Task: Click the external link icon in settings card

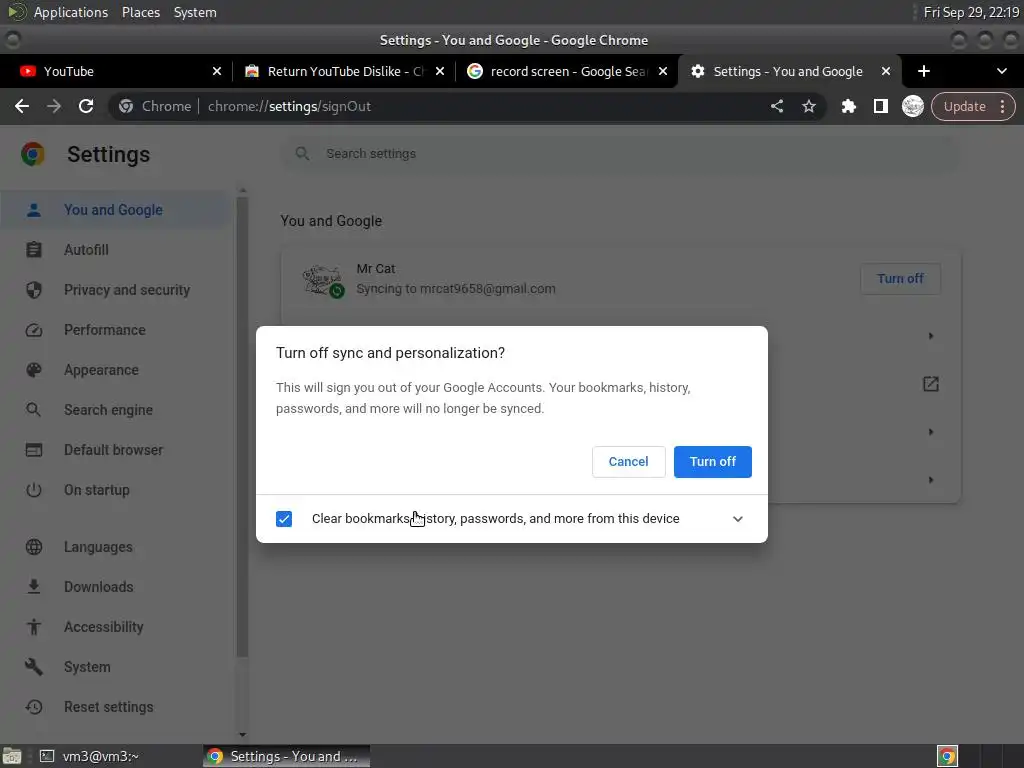Action: pyautogui.click(x=931, y=384)
